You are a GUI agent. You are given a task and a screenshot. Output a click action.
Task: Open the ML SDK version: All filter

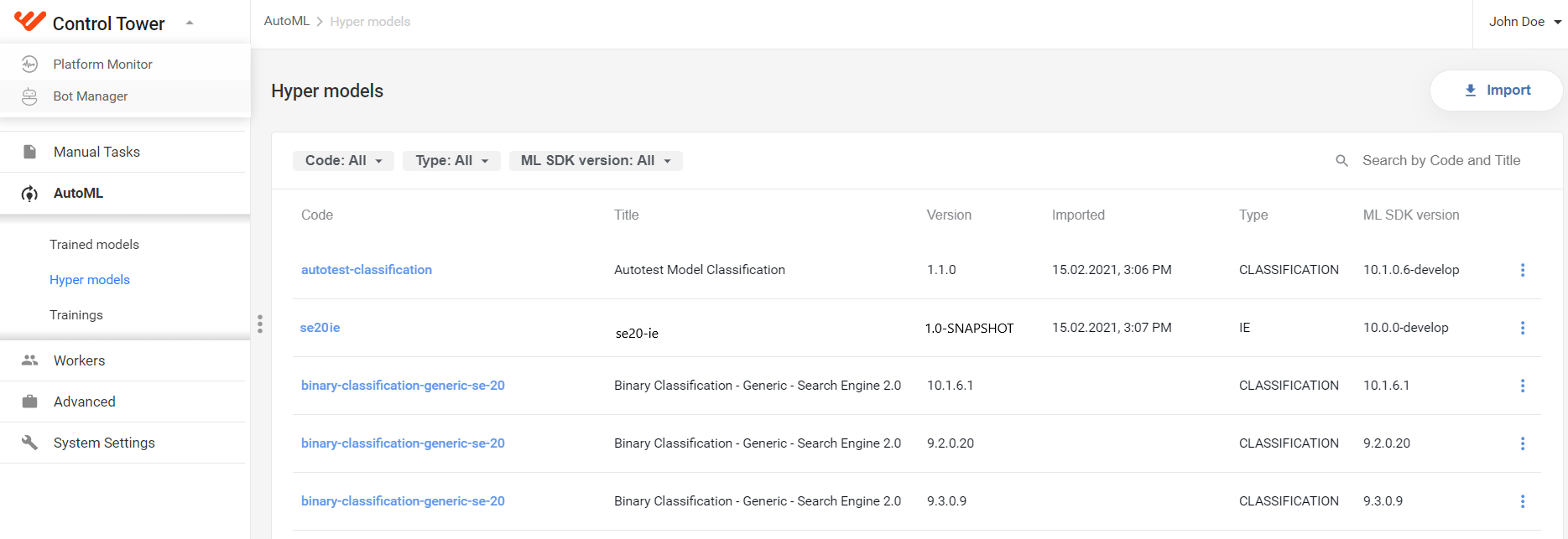coord(596,161)
